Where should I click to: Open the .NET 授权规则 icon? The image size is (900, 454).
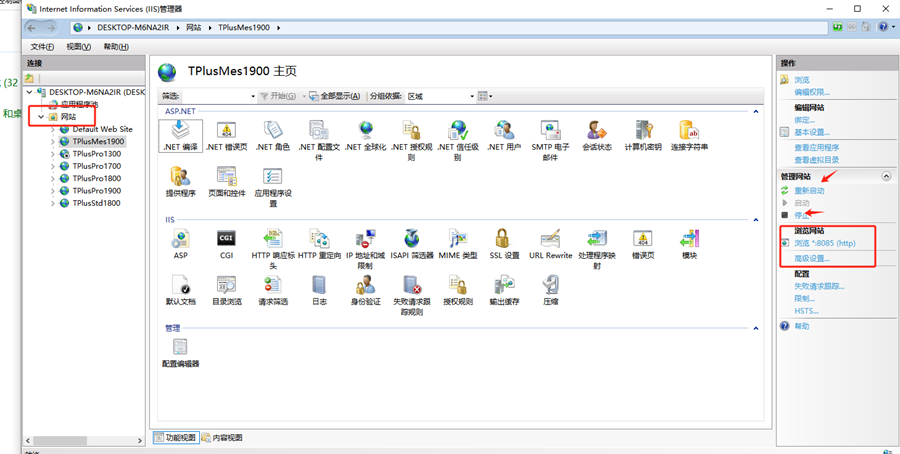412,139
